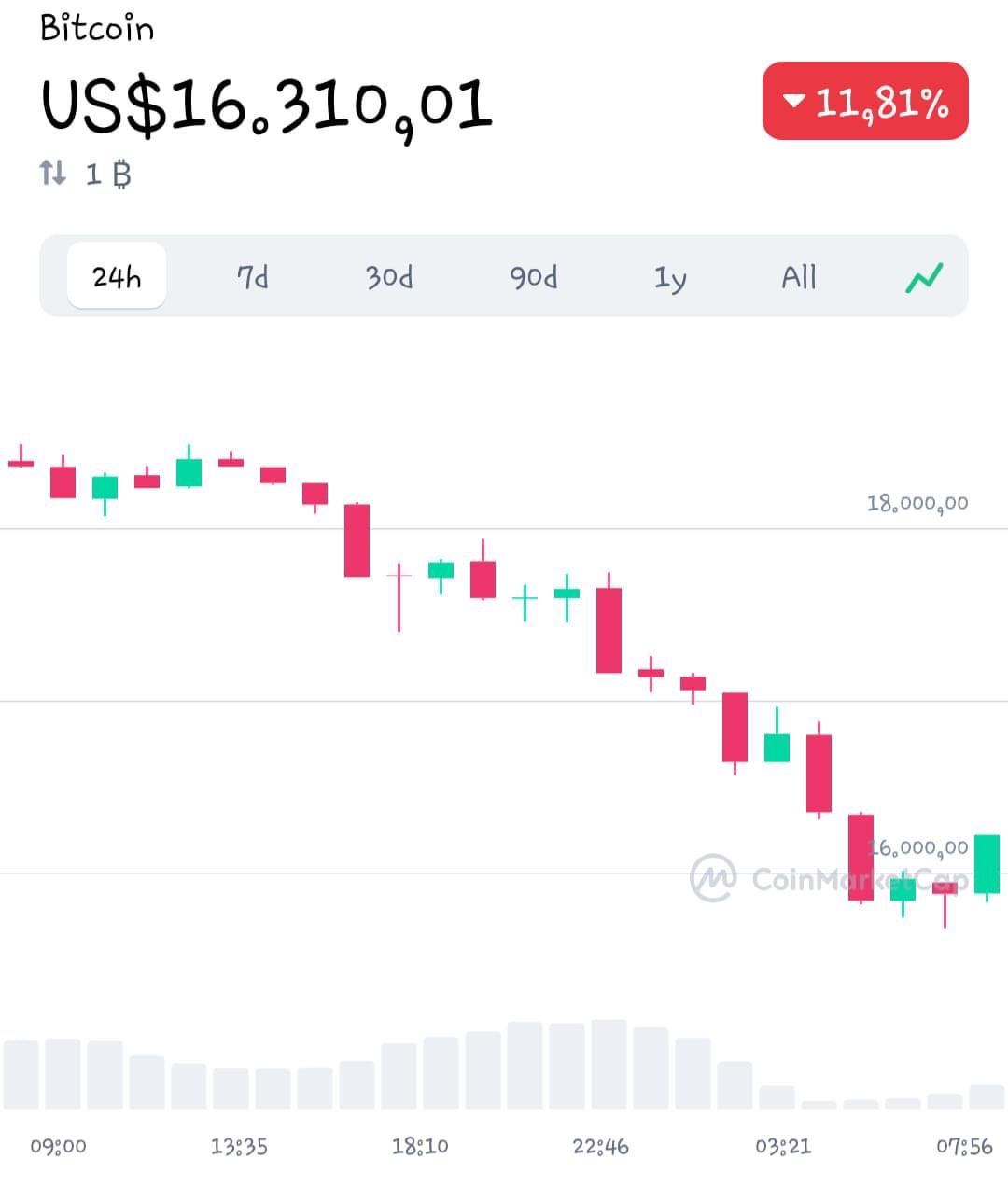
Task: Click the currency swap arrows icon
Action: (x=53, y=173)
